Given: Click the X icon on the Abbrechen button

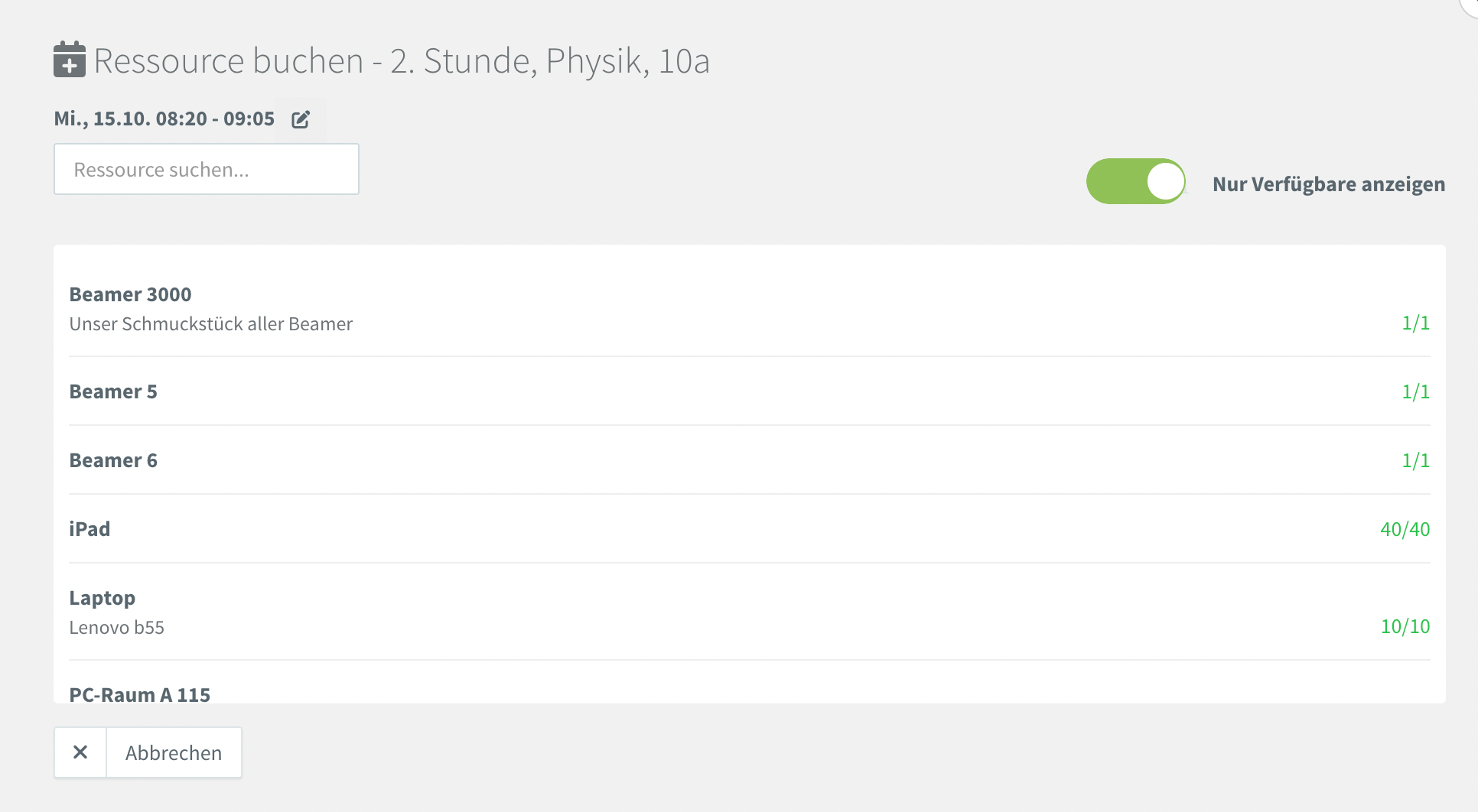Looking at the screenshot, I should click(80, 752).
